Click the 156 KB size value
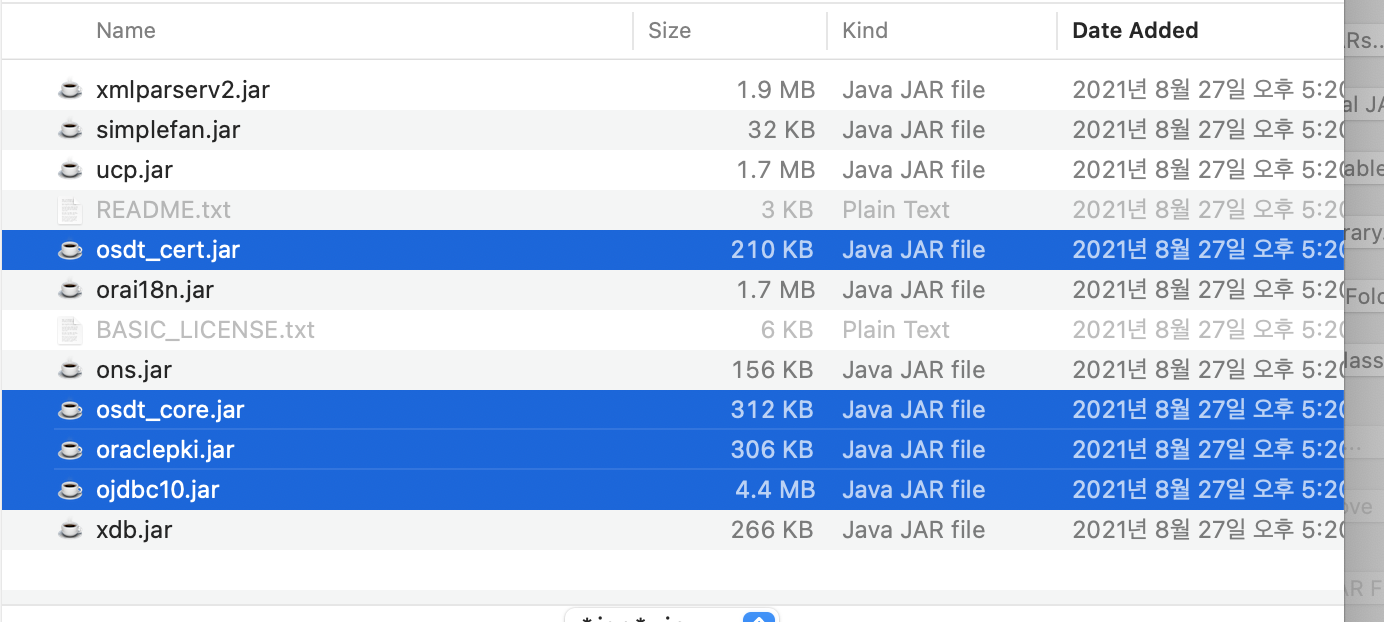 point(772,370)
